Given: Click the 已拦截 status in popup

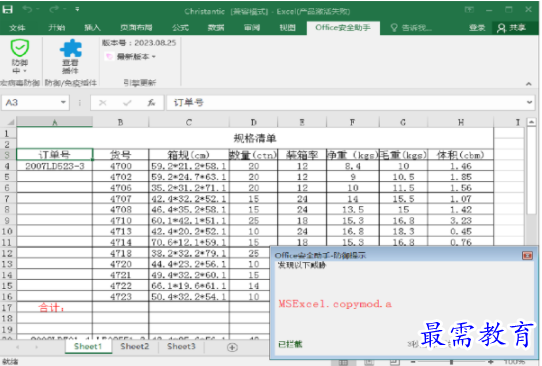Looking at the screenshot, I should (x=290, y=344).
